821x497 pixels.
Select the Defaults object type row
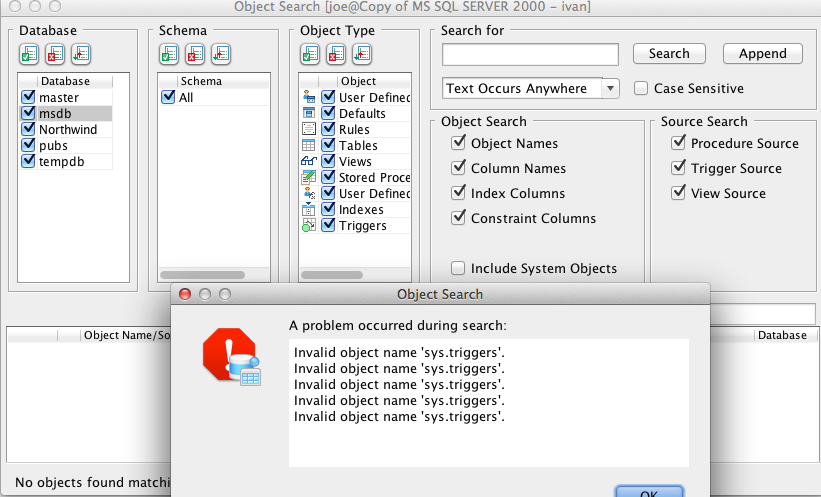click(355, 113)
